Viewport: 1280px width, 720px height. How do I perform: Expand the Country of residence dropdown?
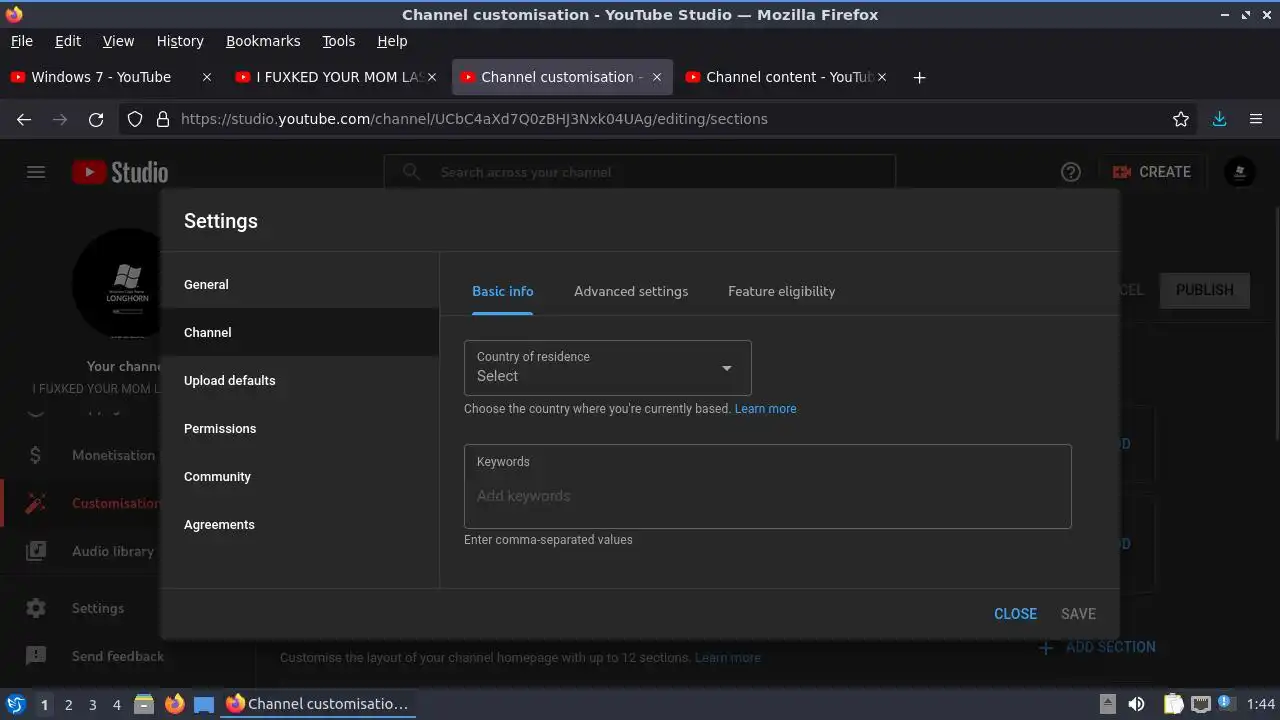[608, 367]
